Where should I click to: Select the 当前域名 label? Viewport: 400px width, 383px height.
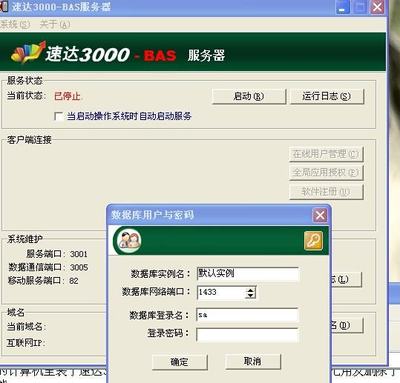pyautogui.click(x=26, y=326)
